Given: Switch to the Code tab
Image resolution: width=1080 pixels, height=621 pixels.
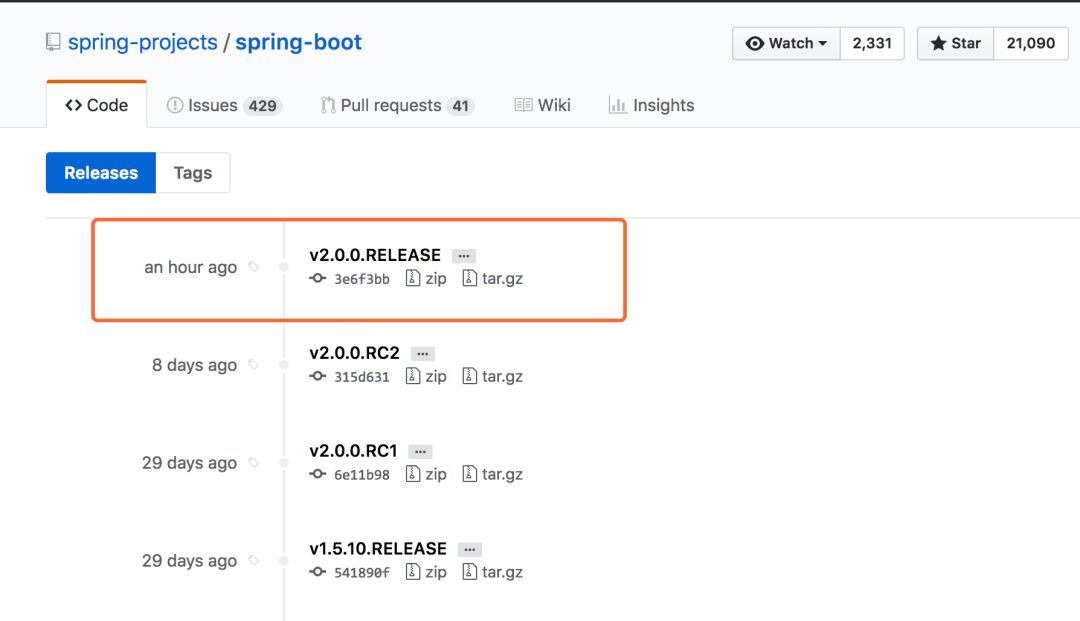Looking at the screenshot, I should coord(96,105).
